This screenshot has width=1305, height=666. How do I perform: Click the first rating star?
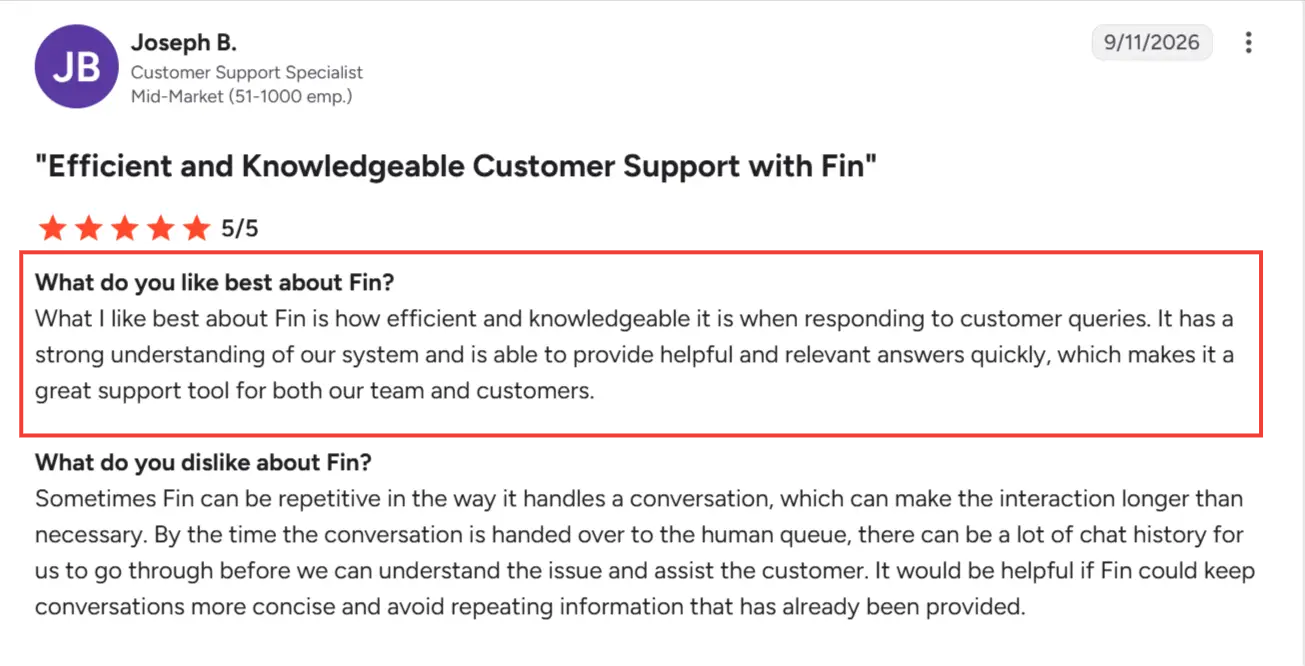52,228
